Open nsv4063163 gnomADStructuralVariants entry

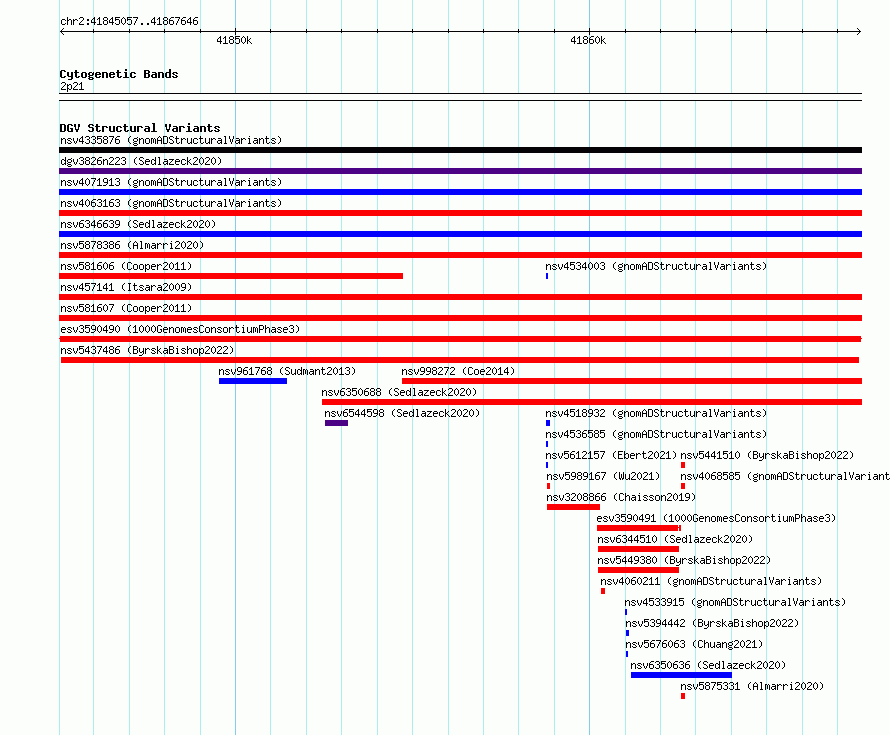coord(171,203)
